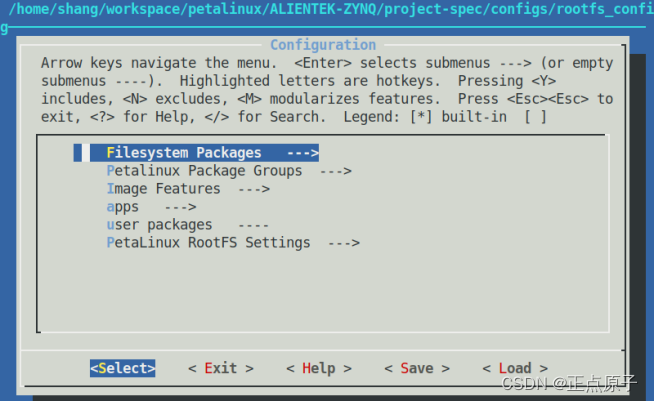Activate the Select button
This screenshot has width=654, height=402.
click(123, 368)
